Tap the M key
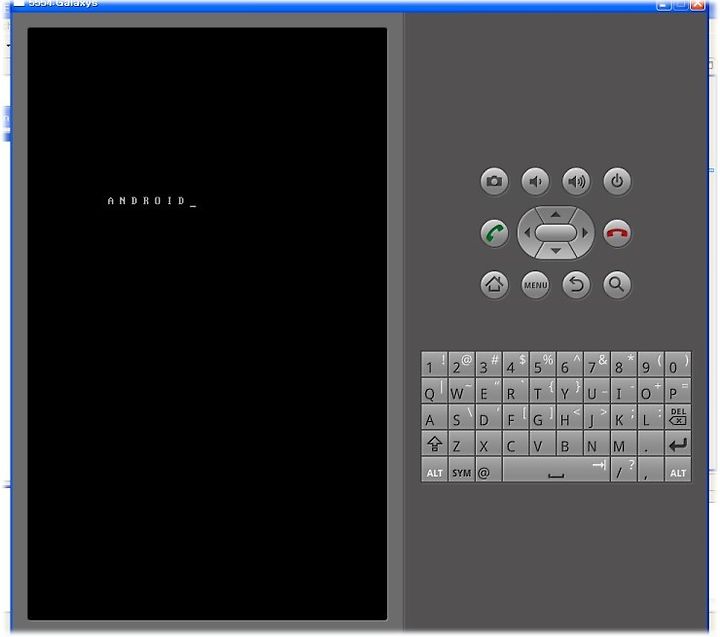 (624, 443)
